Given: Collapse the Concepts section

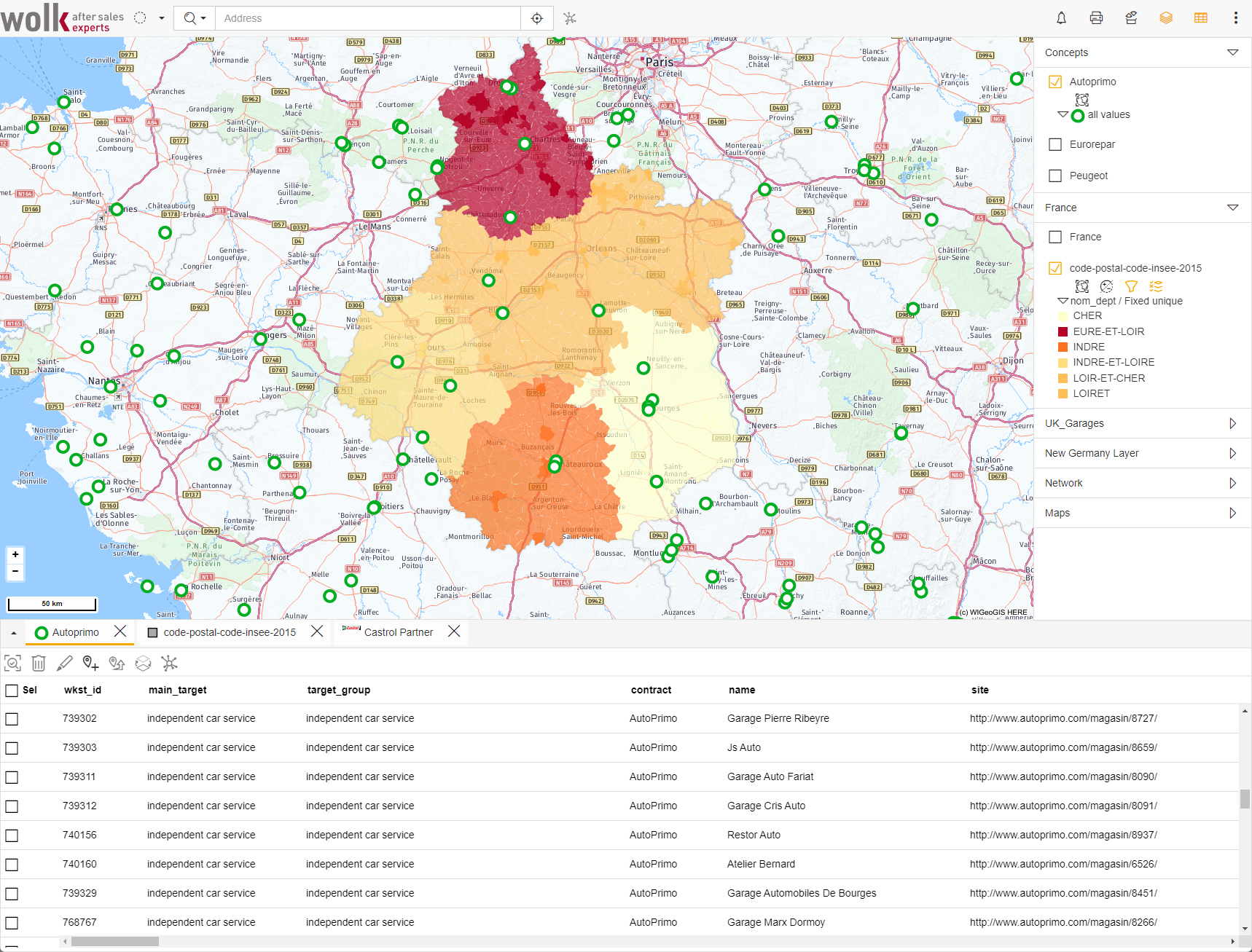Looking at the screenshot, I should click(x=1232, y=52).
